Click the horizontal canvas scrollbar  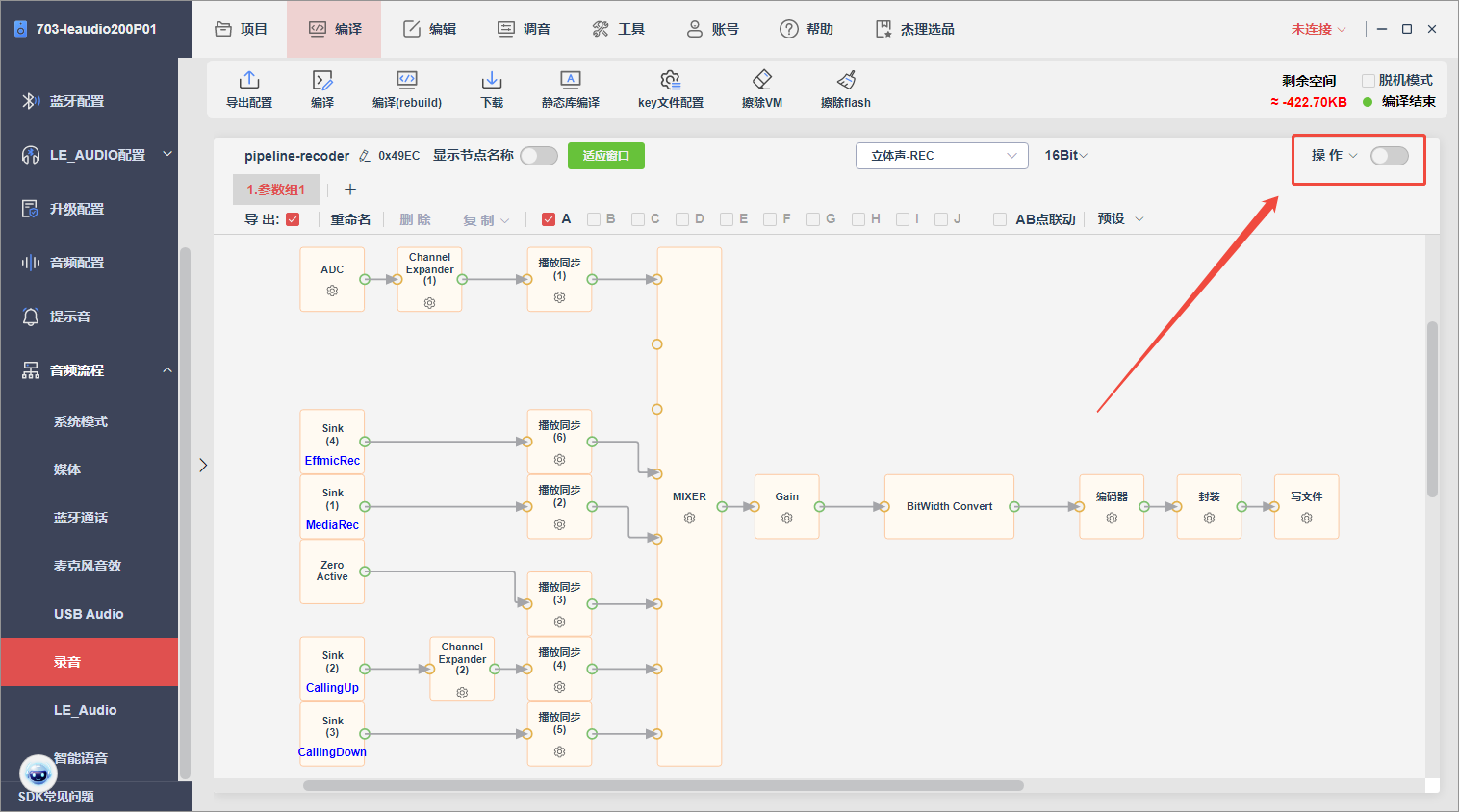[663, 785]
